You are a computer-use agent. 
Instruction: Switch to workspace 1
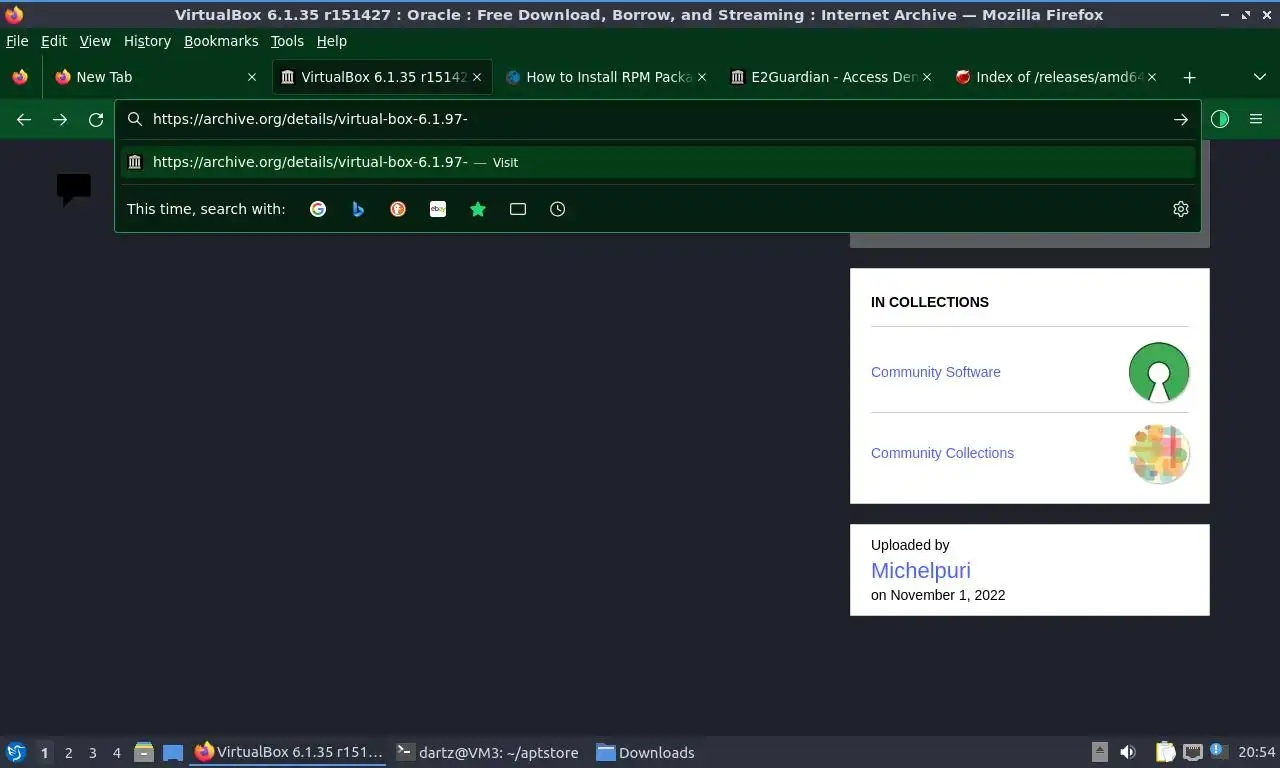tap(44, 753)
